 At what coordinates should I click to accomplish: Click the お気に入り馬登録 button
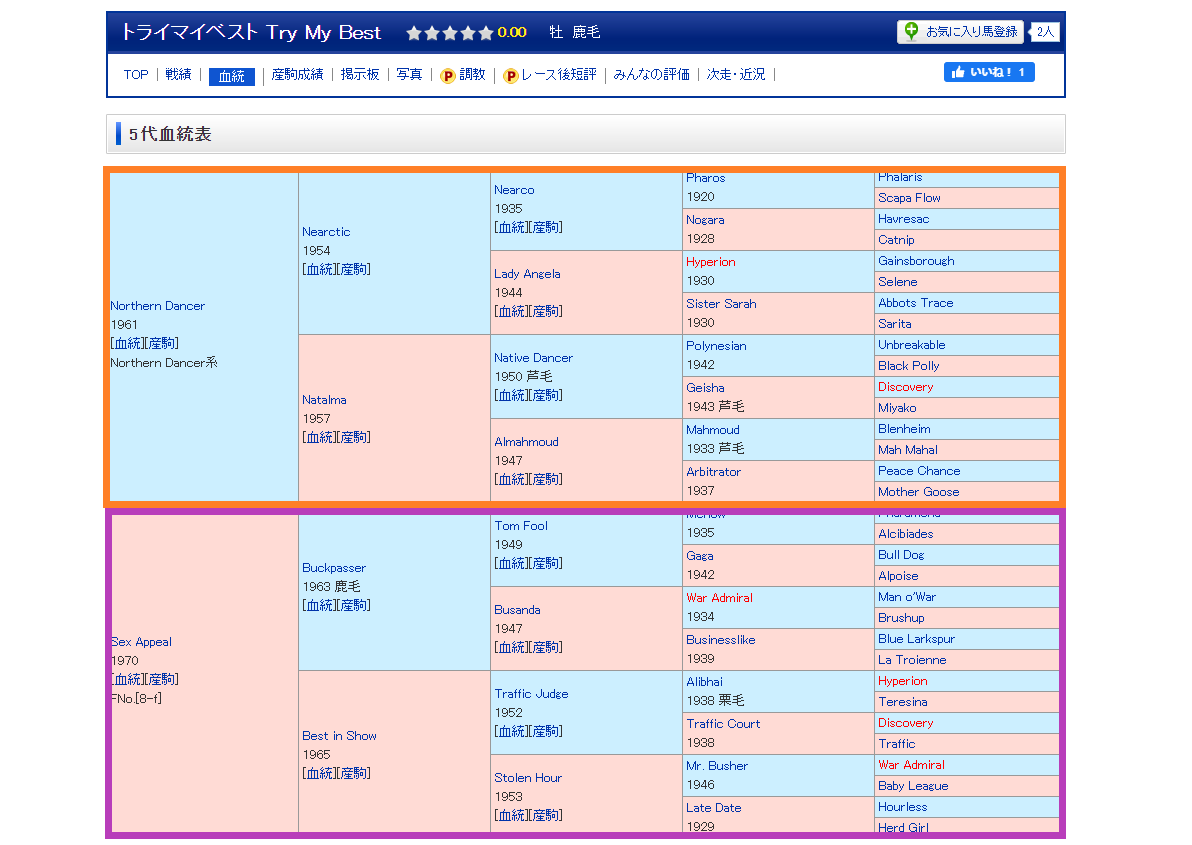click(960, 32)
